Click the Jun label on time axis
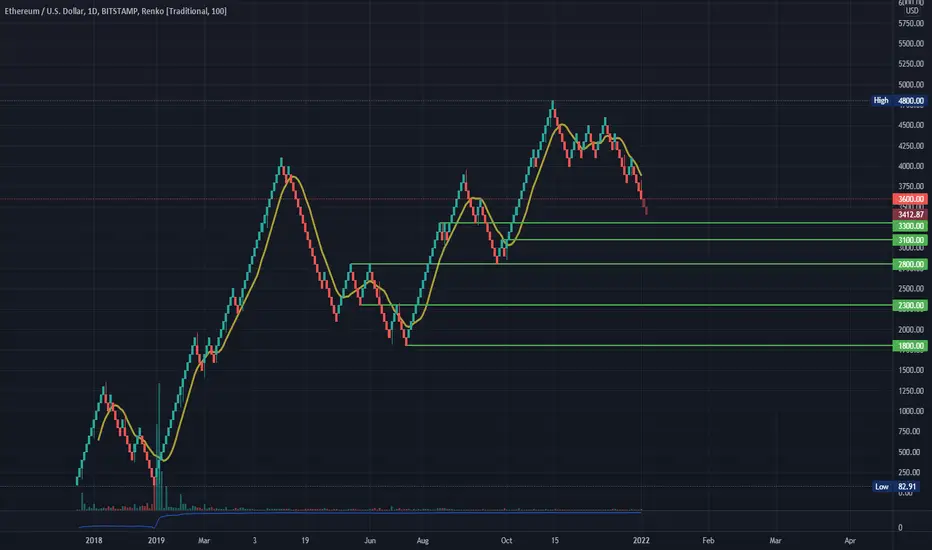The image size is (932, 550). pyautogui.click(x=370, y=540)
